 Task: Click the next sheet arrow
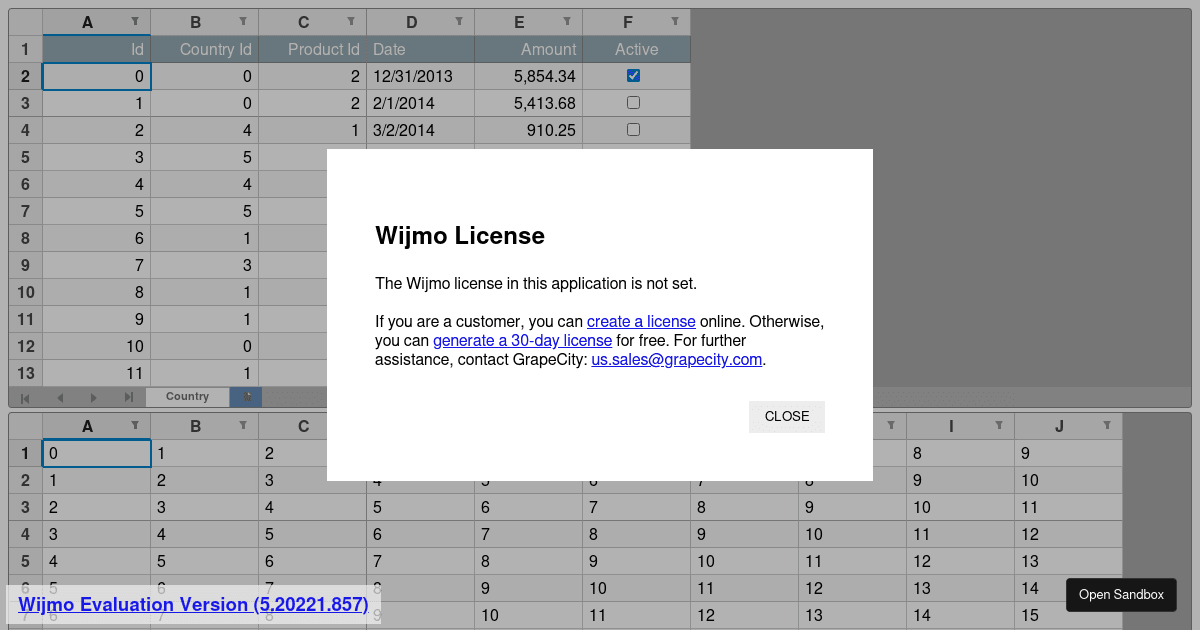pyautogui.click(x=94, y=397)
